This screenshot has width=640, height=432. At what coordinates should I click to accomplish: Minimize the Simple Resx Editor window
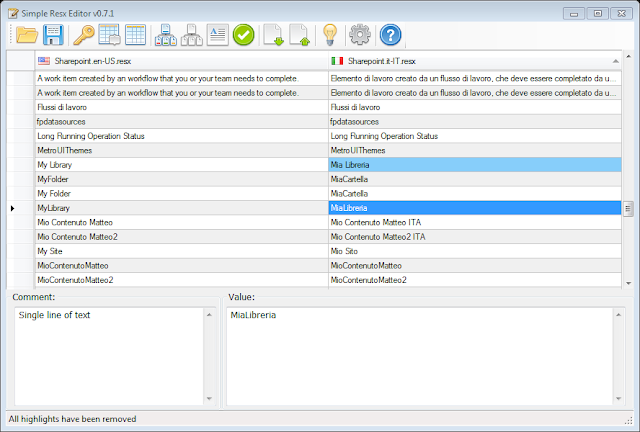(574, 13)
